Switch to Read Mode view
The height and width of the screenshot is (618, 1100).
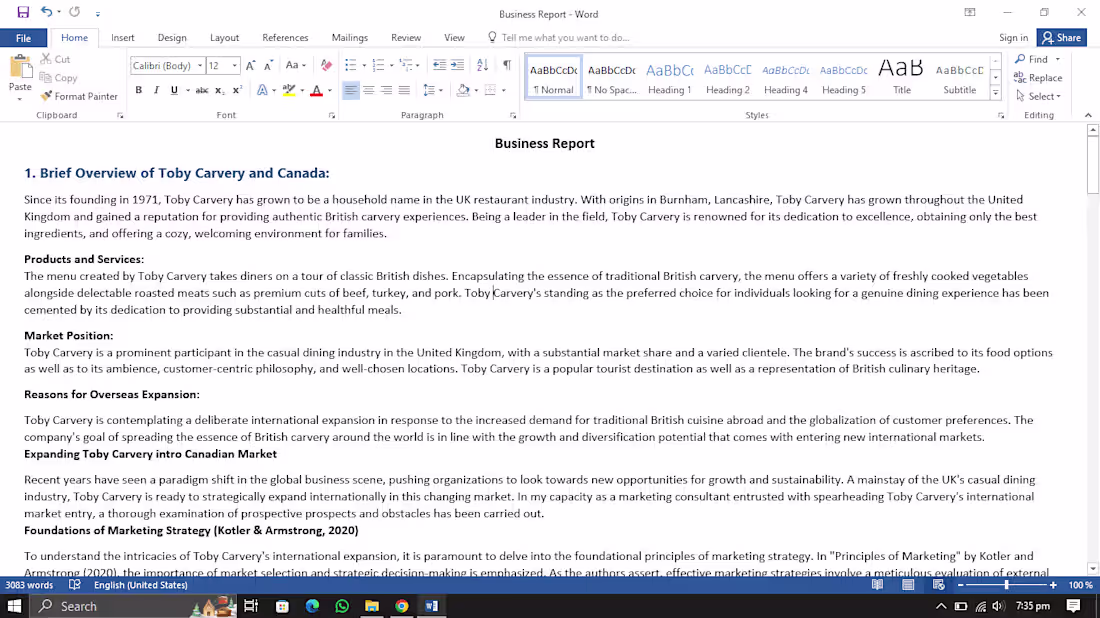coord(878,584)
